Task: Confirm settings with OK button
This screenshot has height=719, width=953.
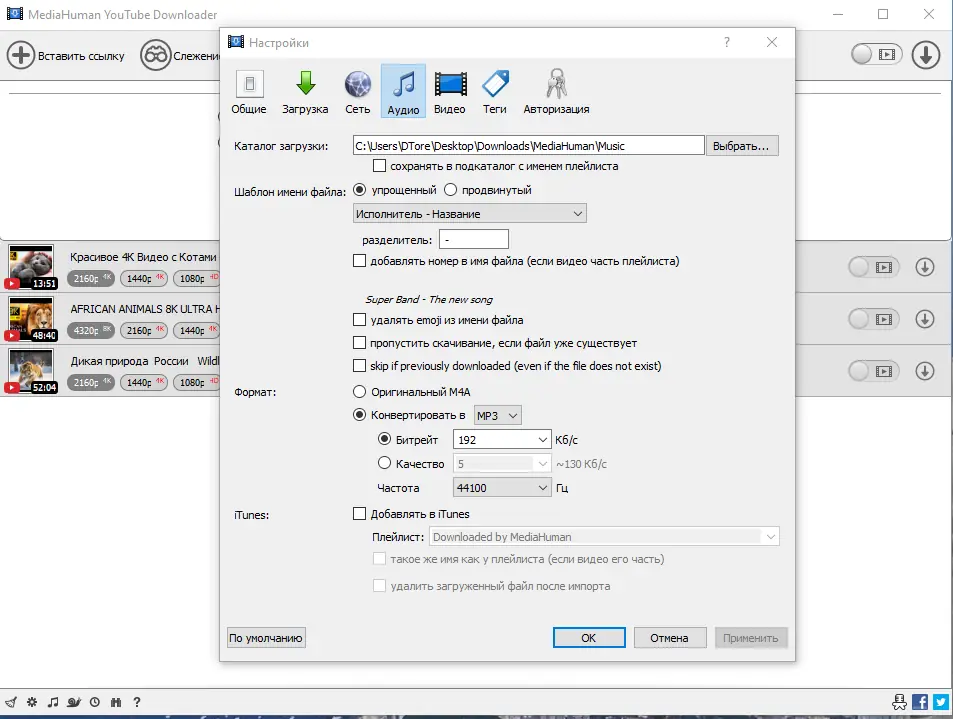Action: 588,638
